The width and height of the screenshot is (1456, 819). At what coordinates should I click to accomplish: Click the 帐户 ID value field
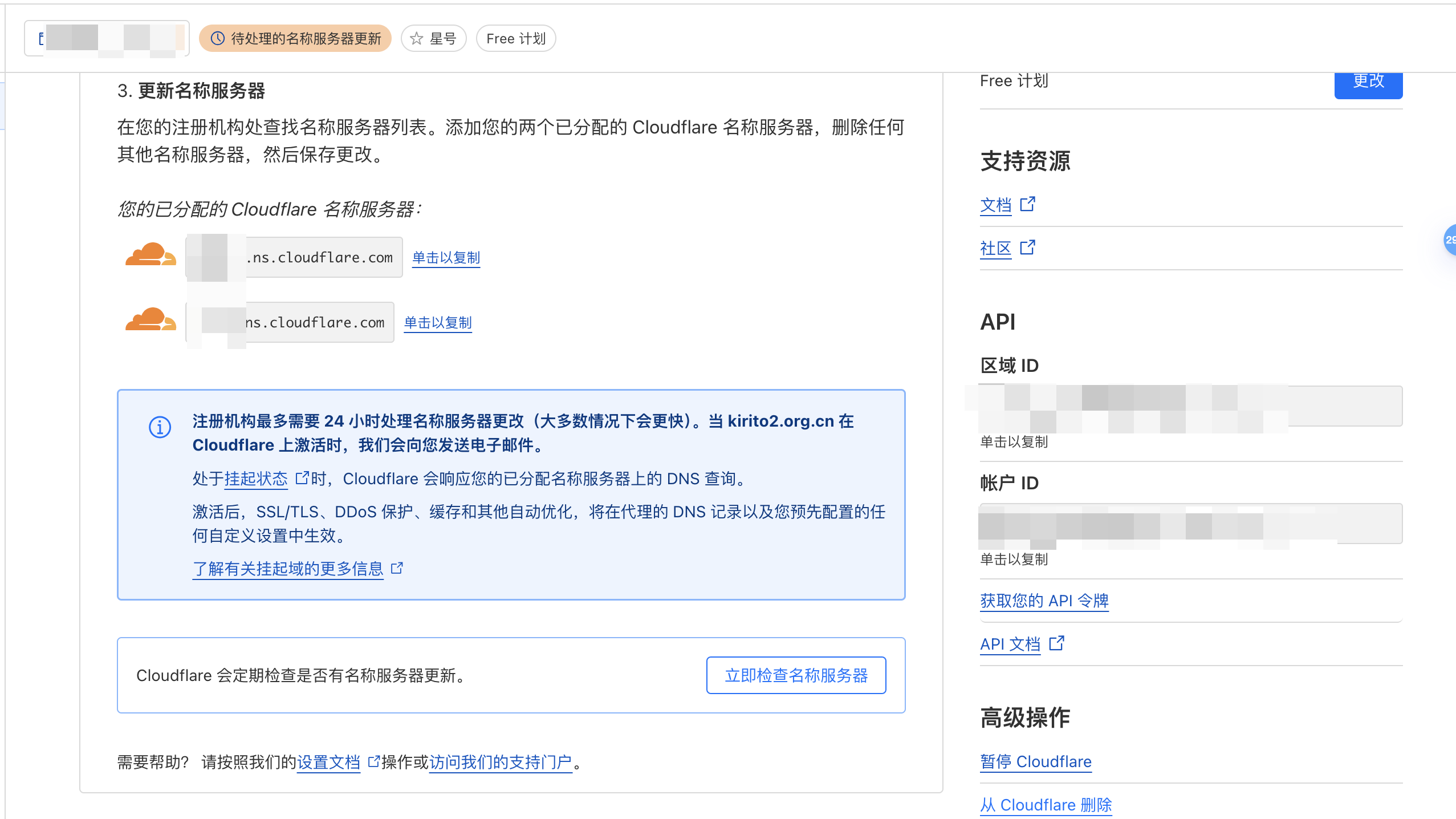tap(1190, 524)
